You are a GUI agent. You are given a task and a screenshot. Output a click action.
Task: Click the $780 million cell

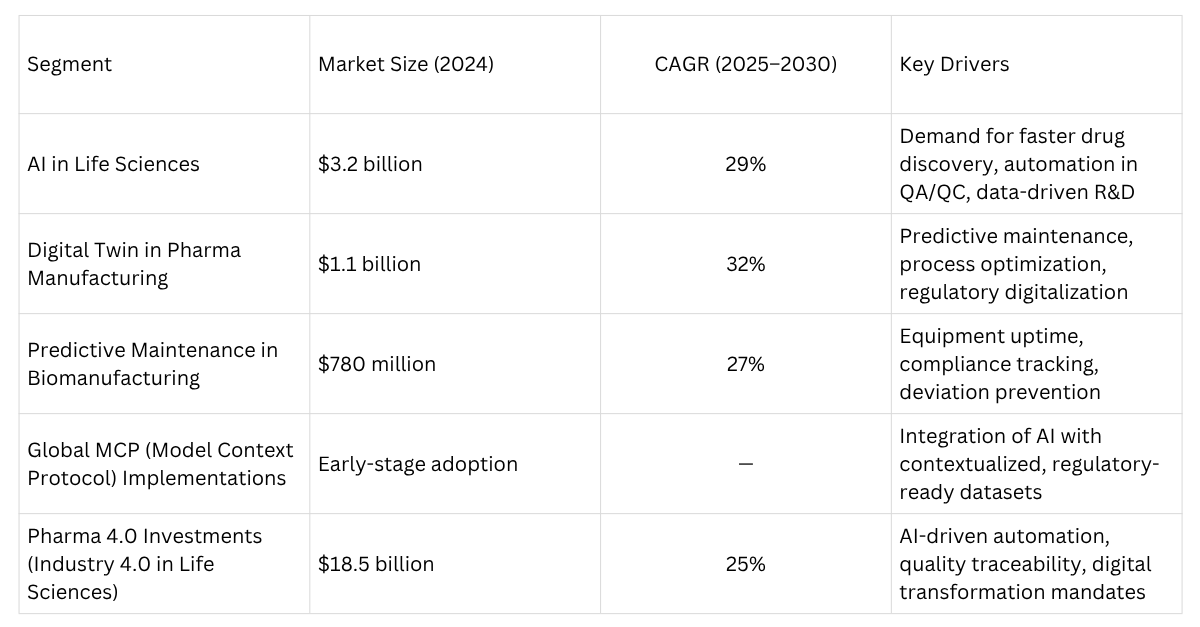tap(377, 364)
